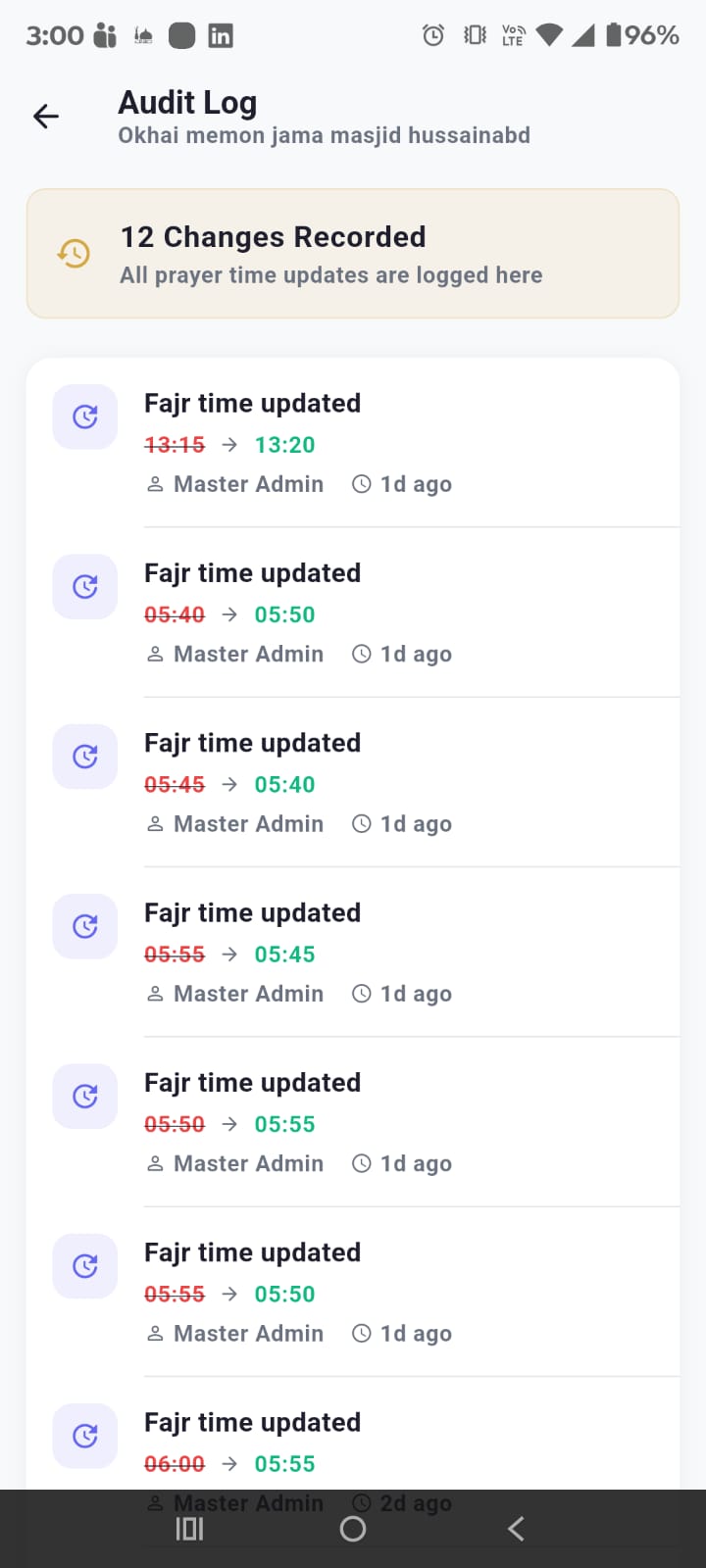The image size is (706, 1568).
Task: Click the Wi-Fi icon in the status bar
Action: (x=550, y=34)
